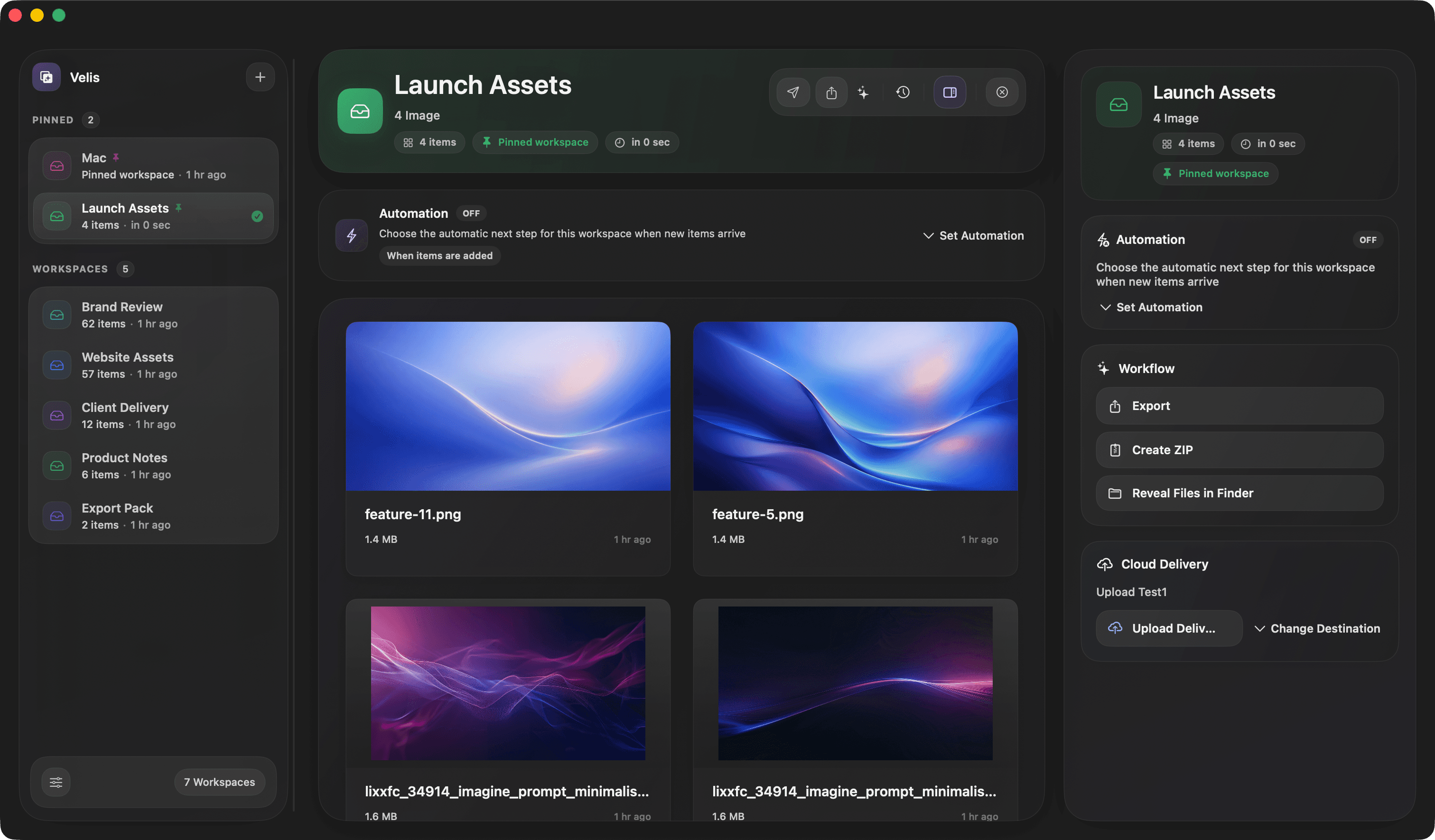The width and height of the screenshot is (1435, 840).
Task: Click the paper plane send icon
Action: click(793, 92)
